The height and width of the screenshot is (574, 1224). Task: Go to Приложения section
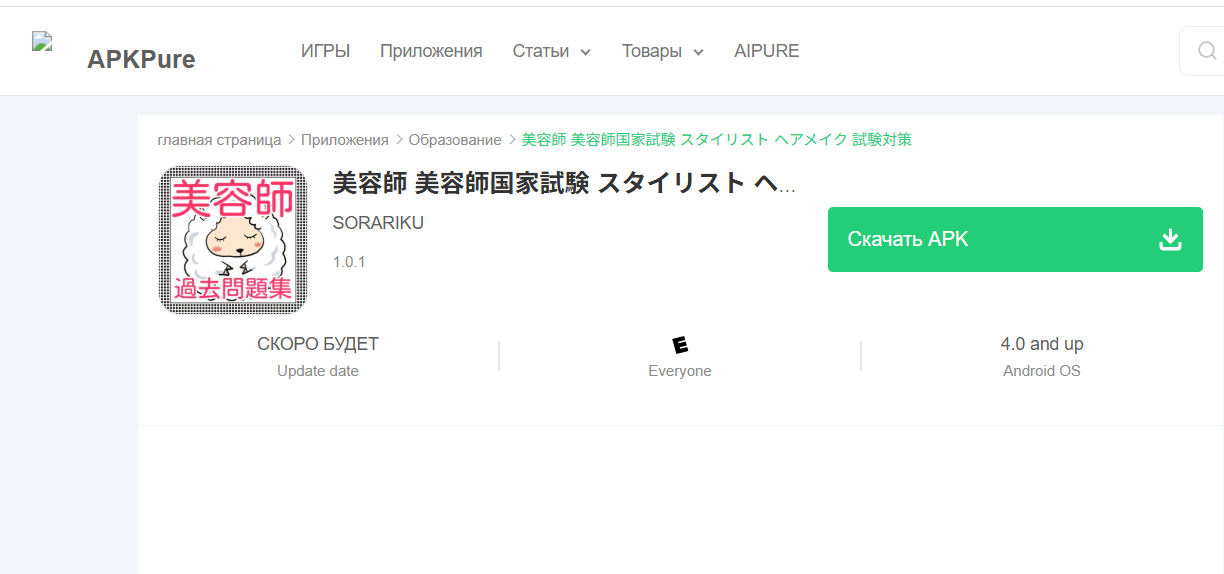coord(431,51)
